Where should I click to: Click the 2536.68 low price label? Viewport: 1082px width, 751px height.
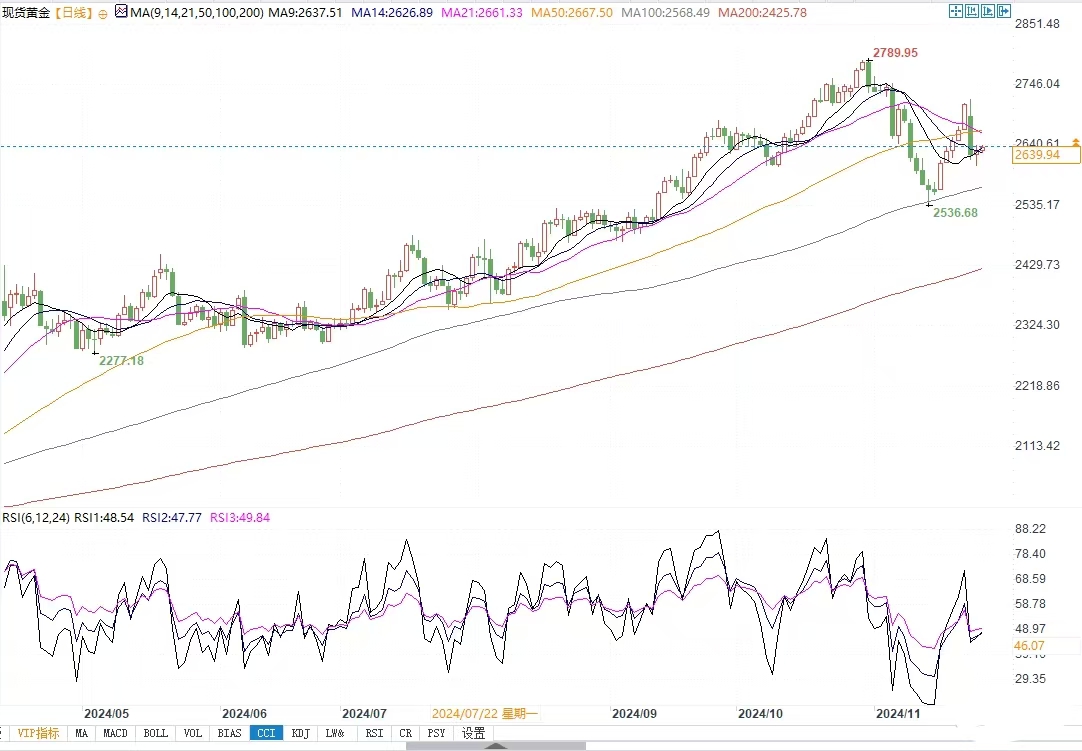click(955, 213)
